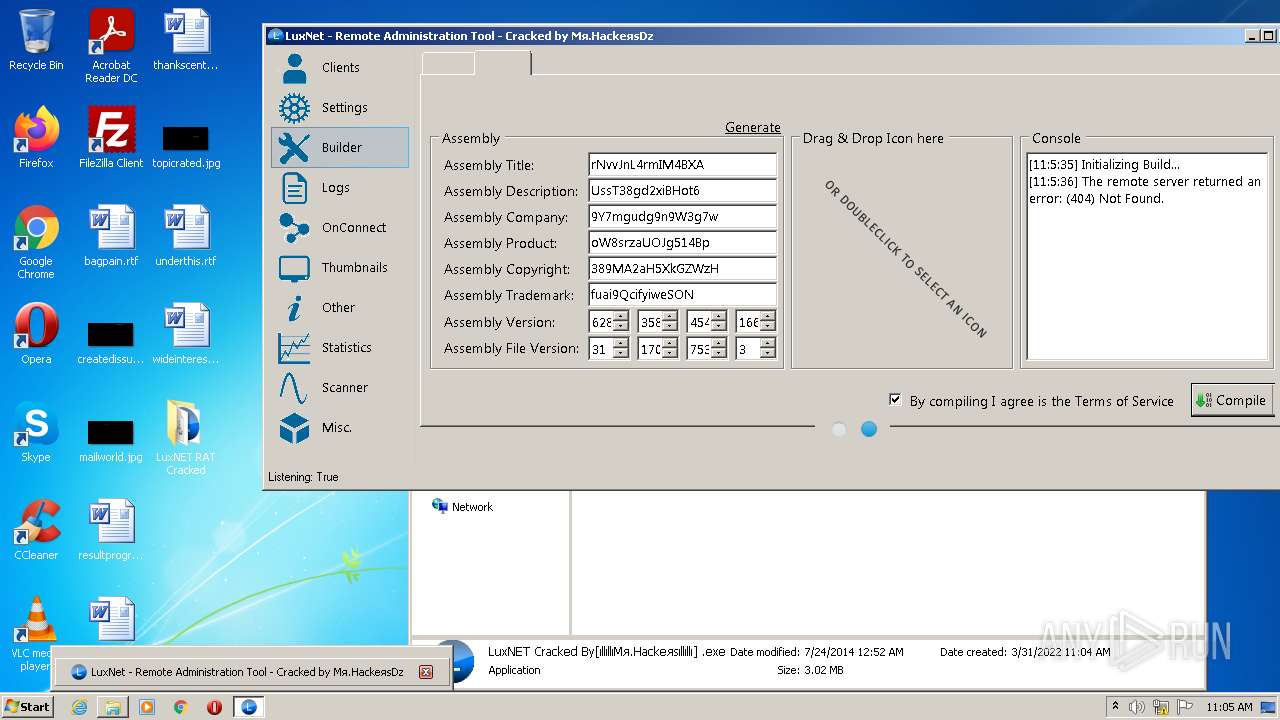Open the Start menu
The image size is (1280, 720).
click(x=27, y=706)
